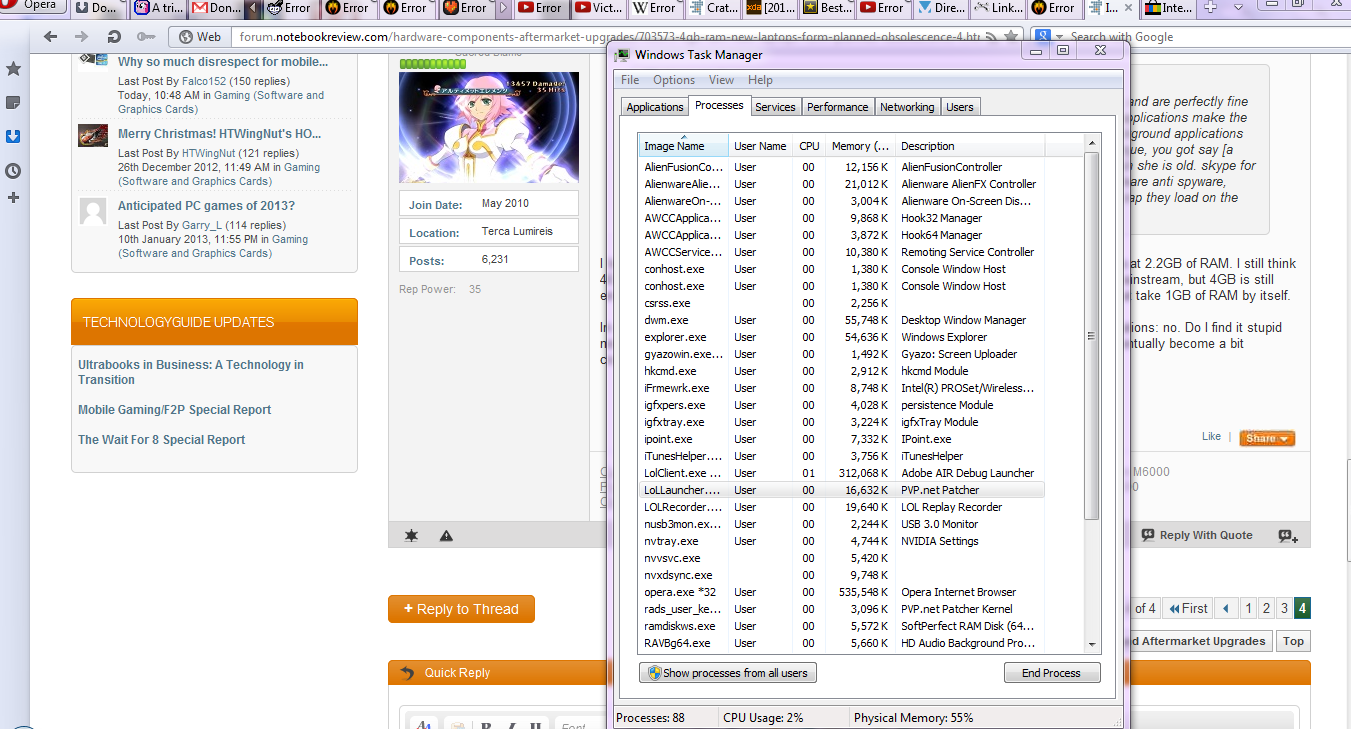Select the dwm.exe process row
Viewport: 1351px width, 729px height.
pyautogui.click(x=841, y=320)
